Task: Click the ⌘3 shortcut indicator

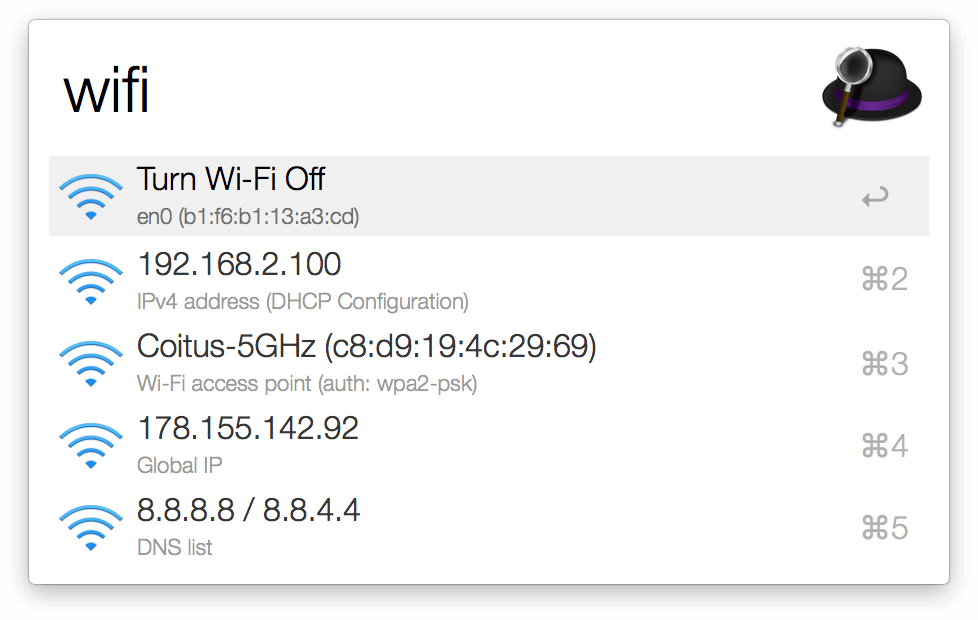Action: point(884,363)
